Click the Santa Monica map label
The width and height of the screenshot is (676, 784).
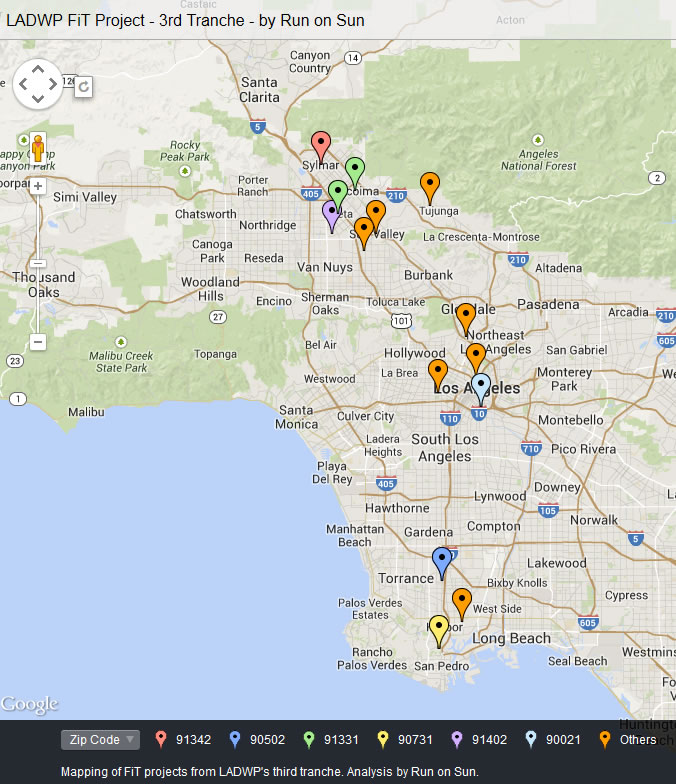(296, 417)
